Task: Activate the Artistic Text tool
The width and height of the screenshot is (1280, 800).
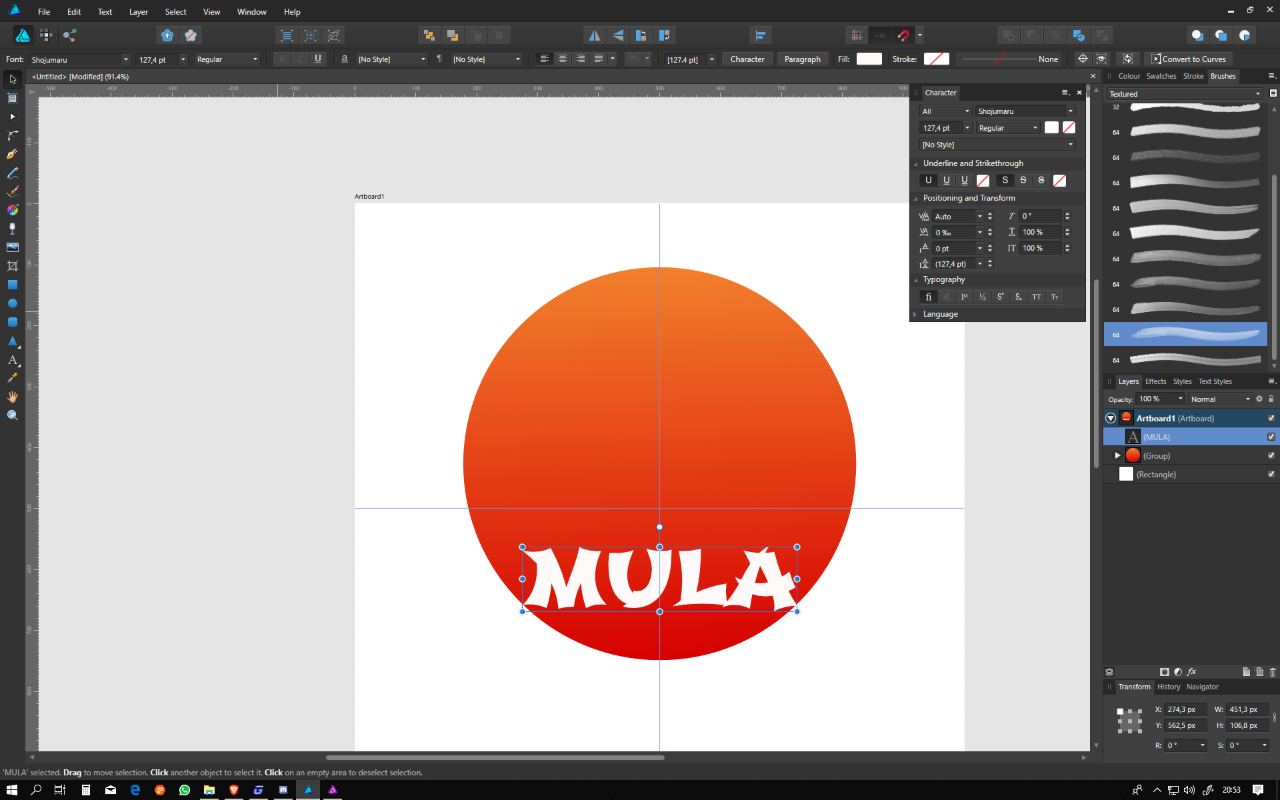Action: [x=13, y=360]
